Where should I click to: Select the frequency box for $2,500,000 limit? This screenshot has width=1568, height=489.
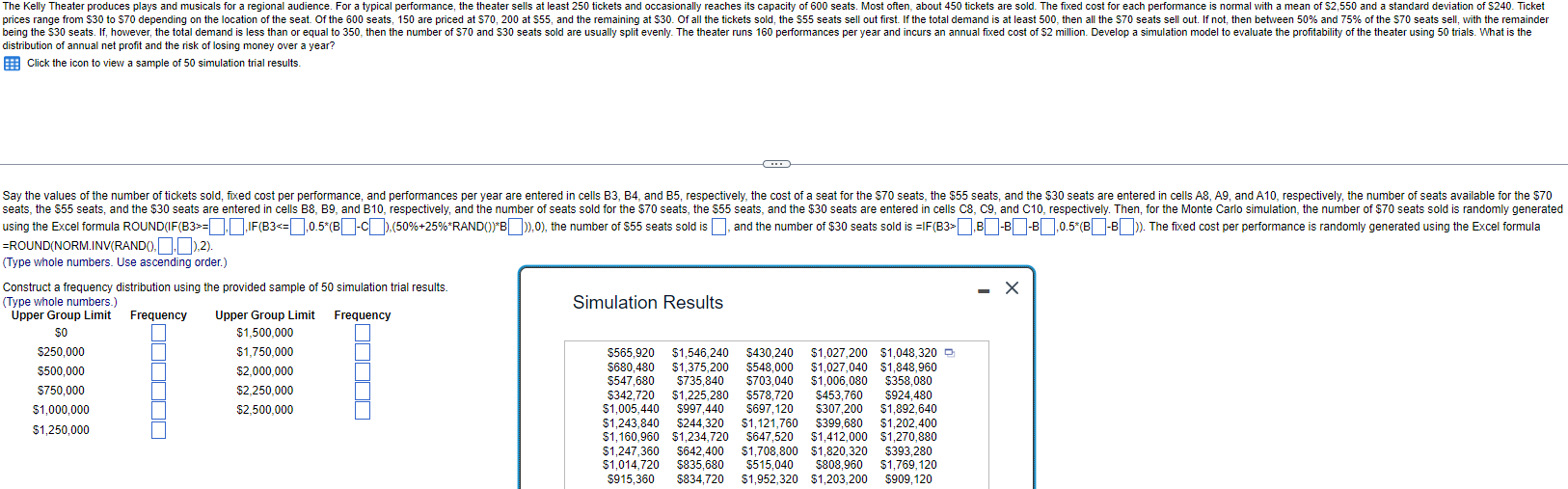(363, 410)
